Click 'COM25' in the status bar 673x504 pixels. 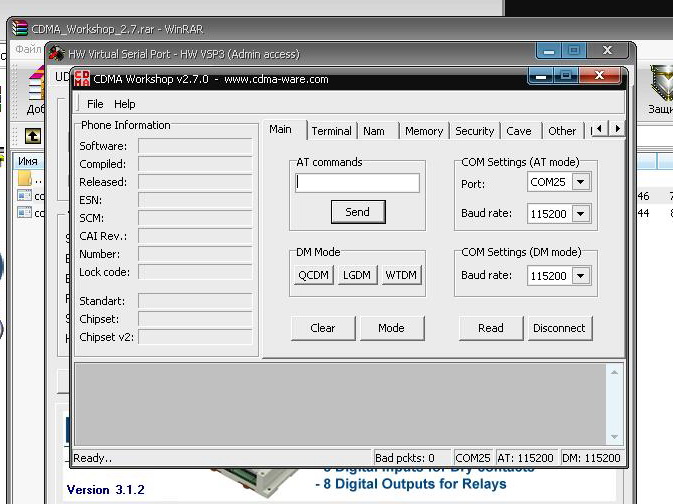coord(473,458)
